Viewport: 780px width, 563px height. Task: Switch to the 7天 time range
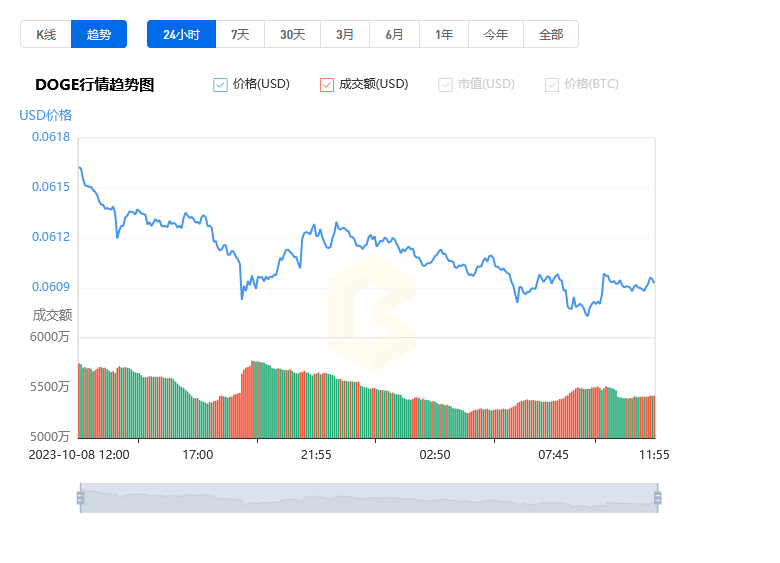click(x=240, y=34)
